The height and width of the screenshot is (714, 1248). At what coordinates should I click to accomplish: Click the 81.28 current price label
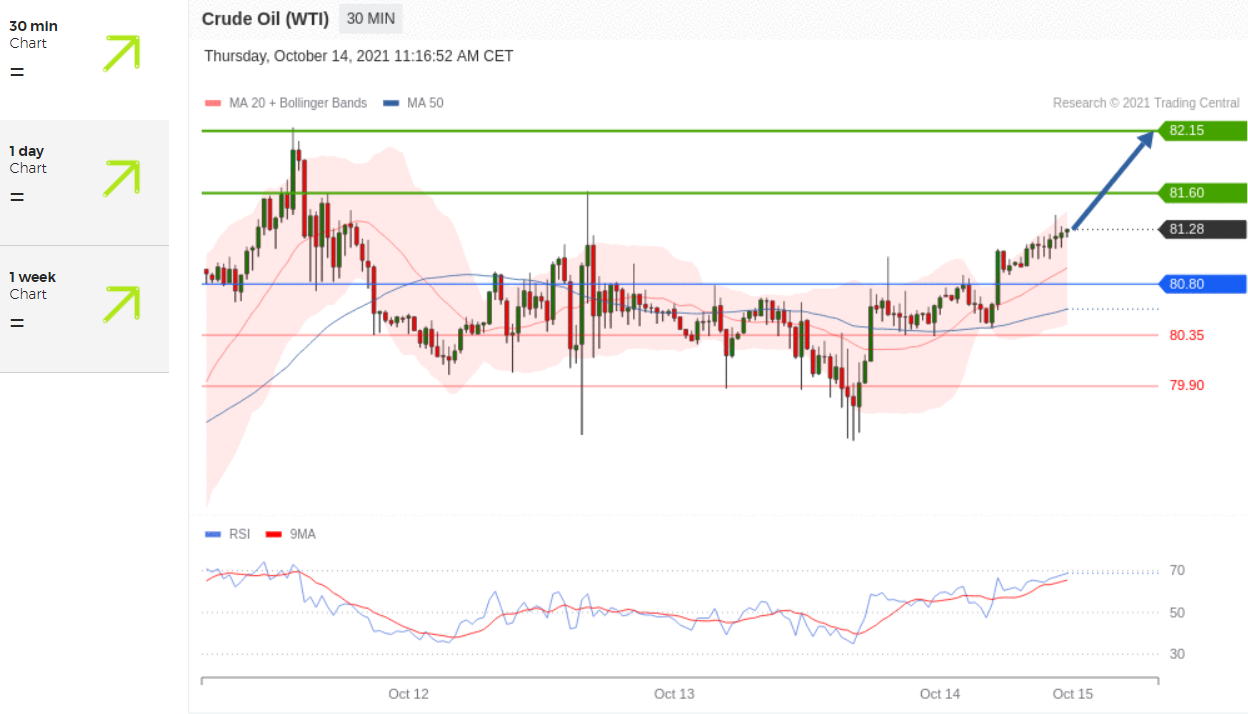[1202, 229]
